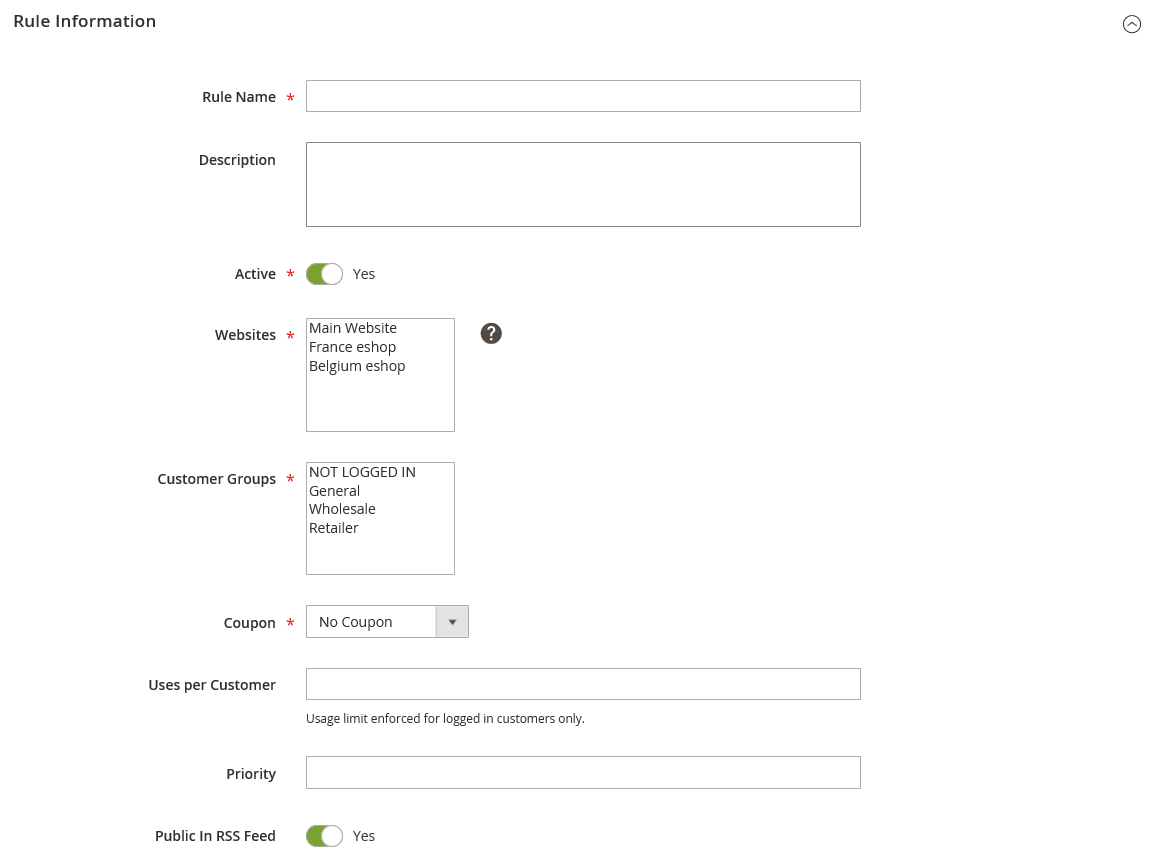Click the Rule Name text field
The height and width of the screenshot is (864, 1153).
583,96
